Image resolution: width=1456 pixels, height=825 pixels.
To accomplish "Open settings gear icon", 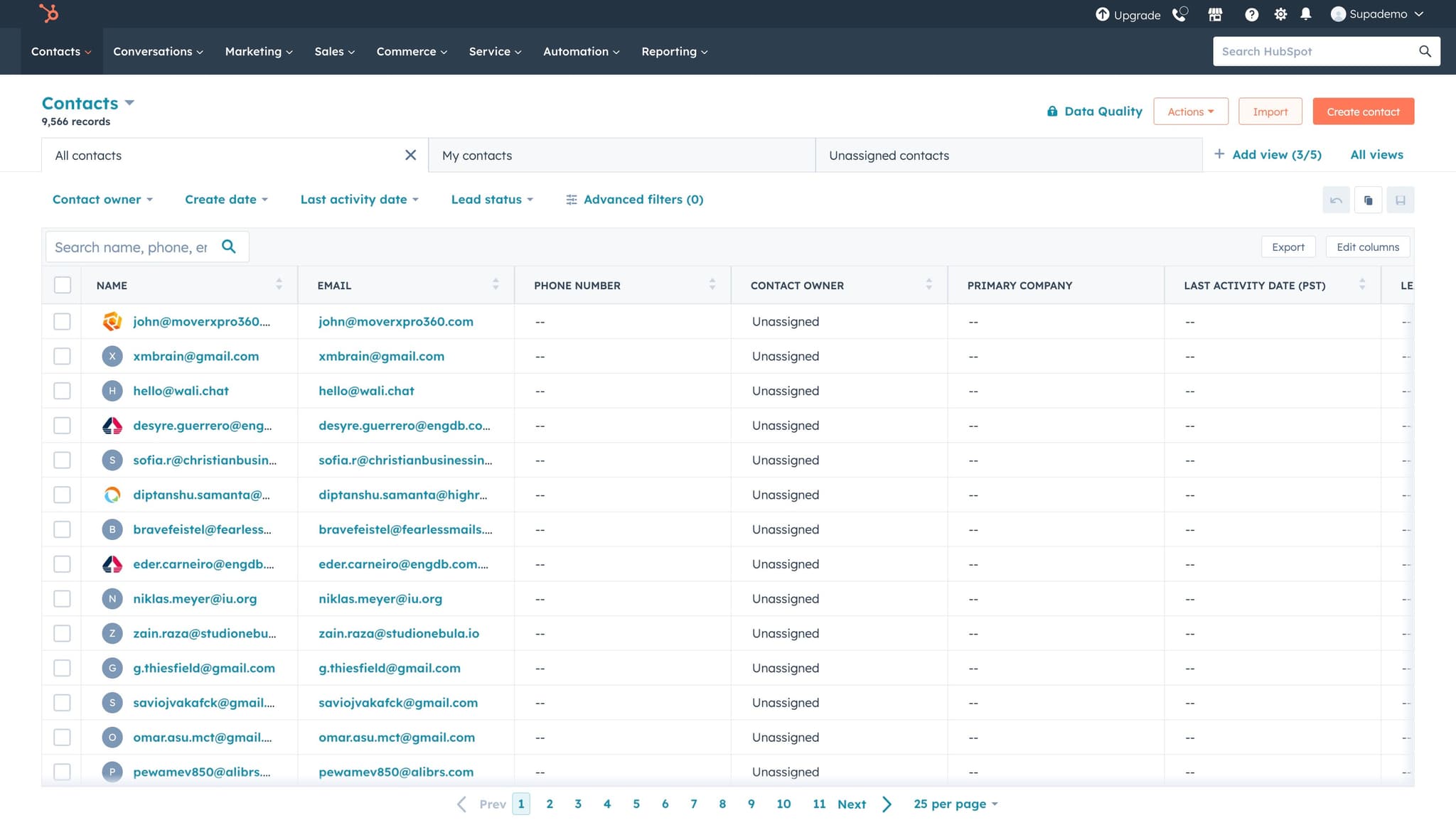I will [1280, 14].
